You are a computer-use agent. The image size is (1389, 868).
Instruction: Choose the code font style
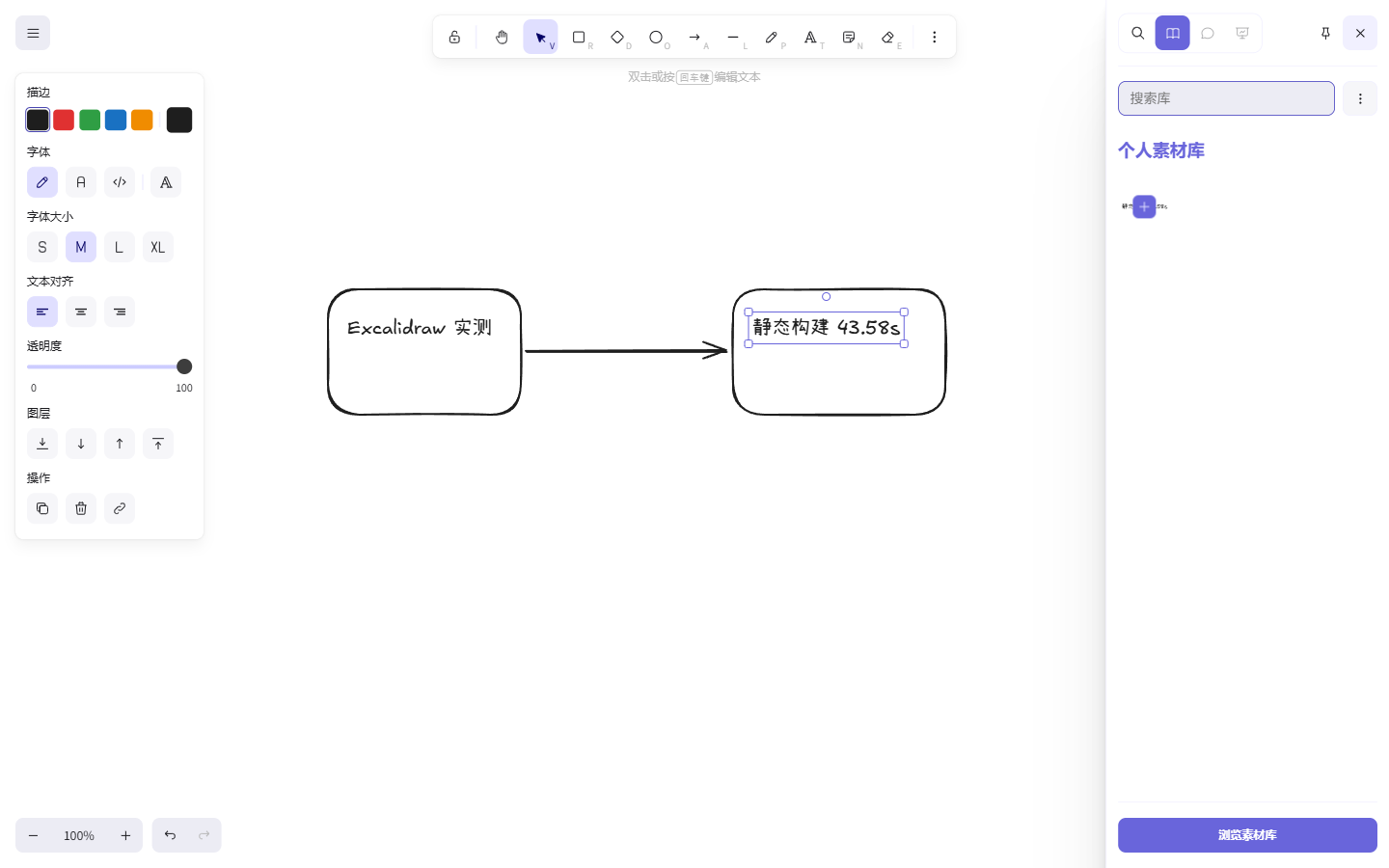(x=120, y=182)
